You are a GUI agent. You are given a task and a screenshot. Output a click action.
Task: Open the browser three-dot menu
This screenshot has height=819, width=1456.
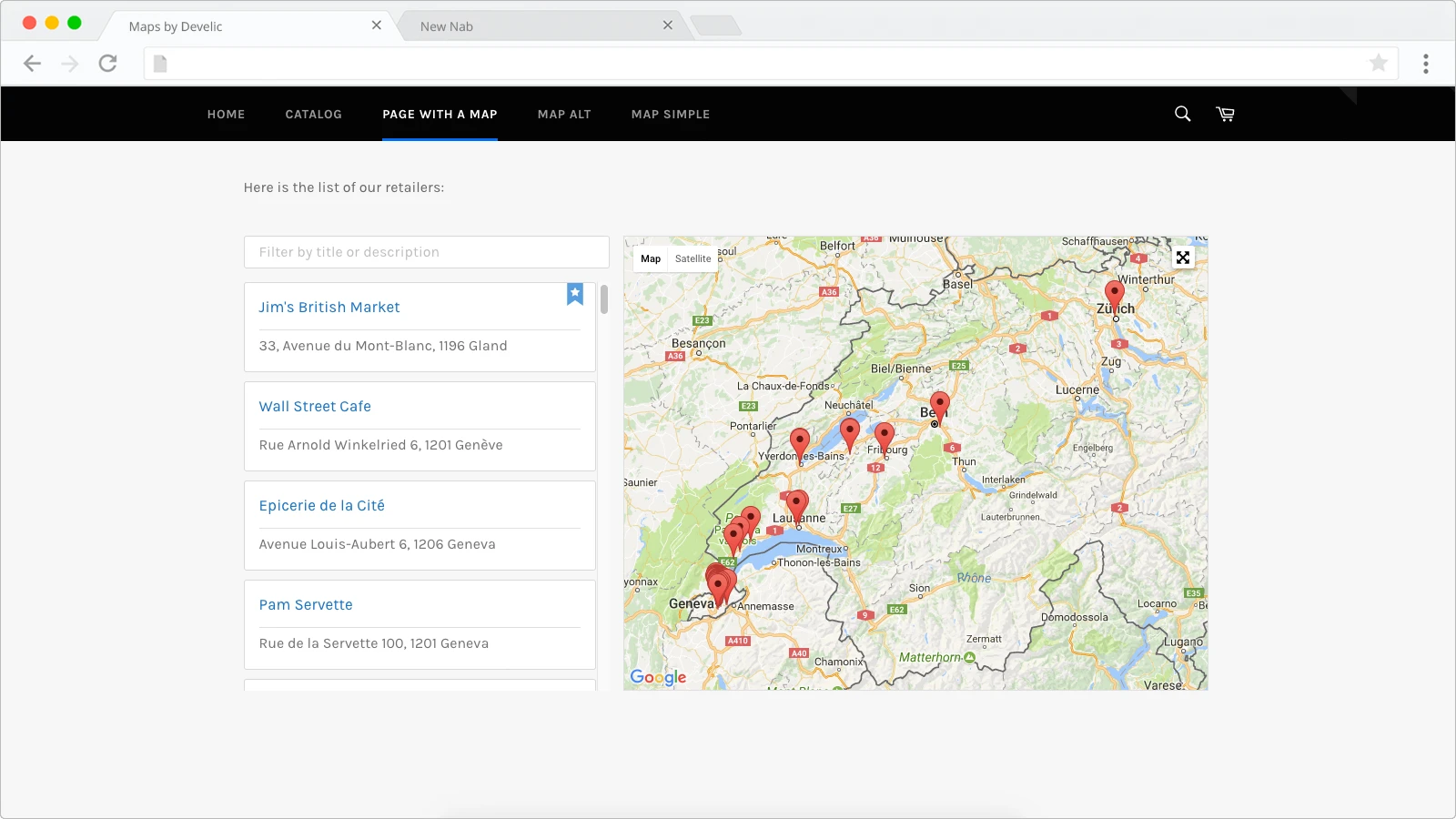tap(1425, 63)
